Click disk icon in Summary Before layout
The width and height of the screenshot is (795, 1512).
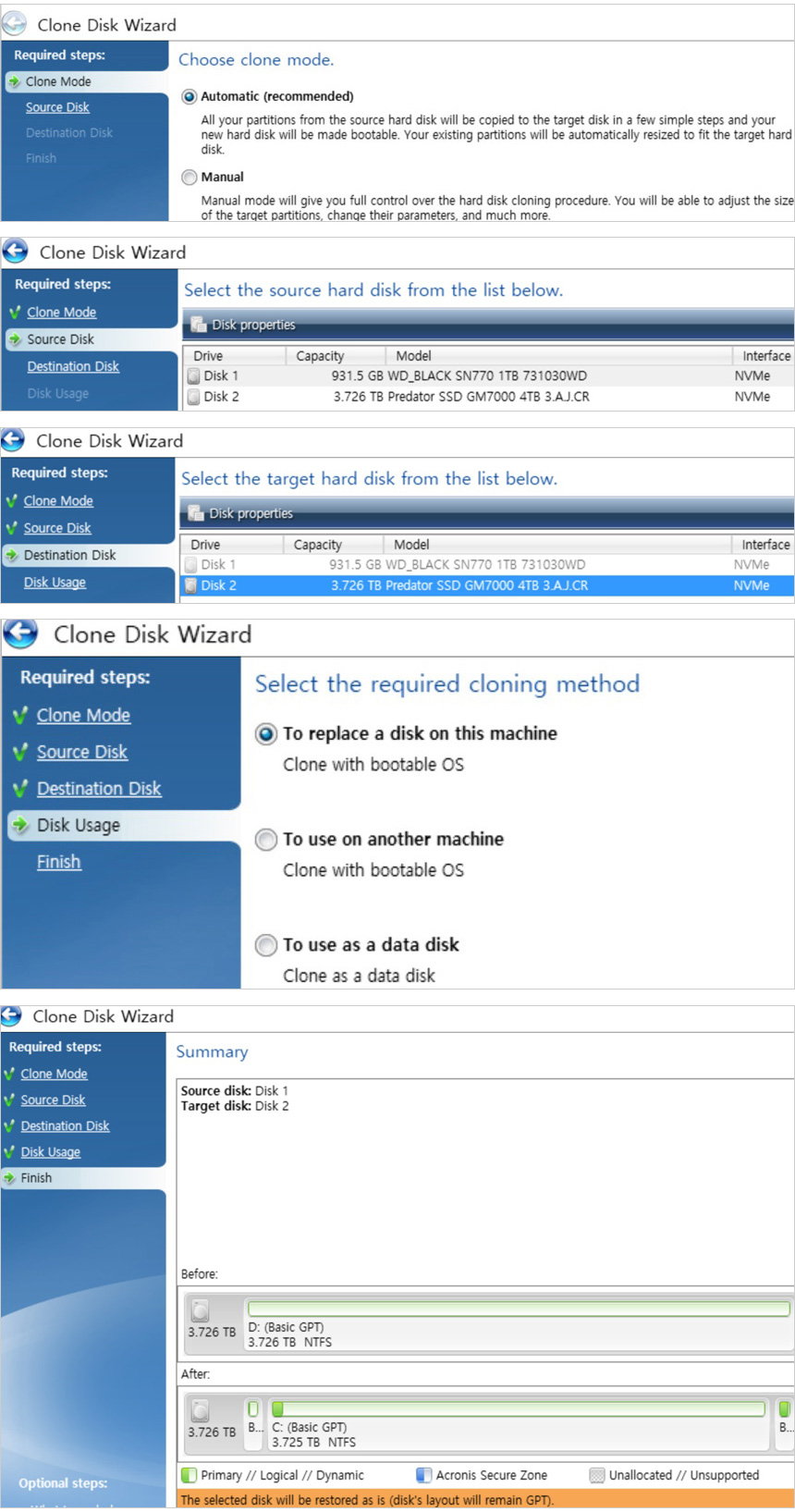[200, 1309]
